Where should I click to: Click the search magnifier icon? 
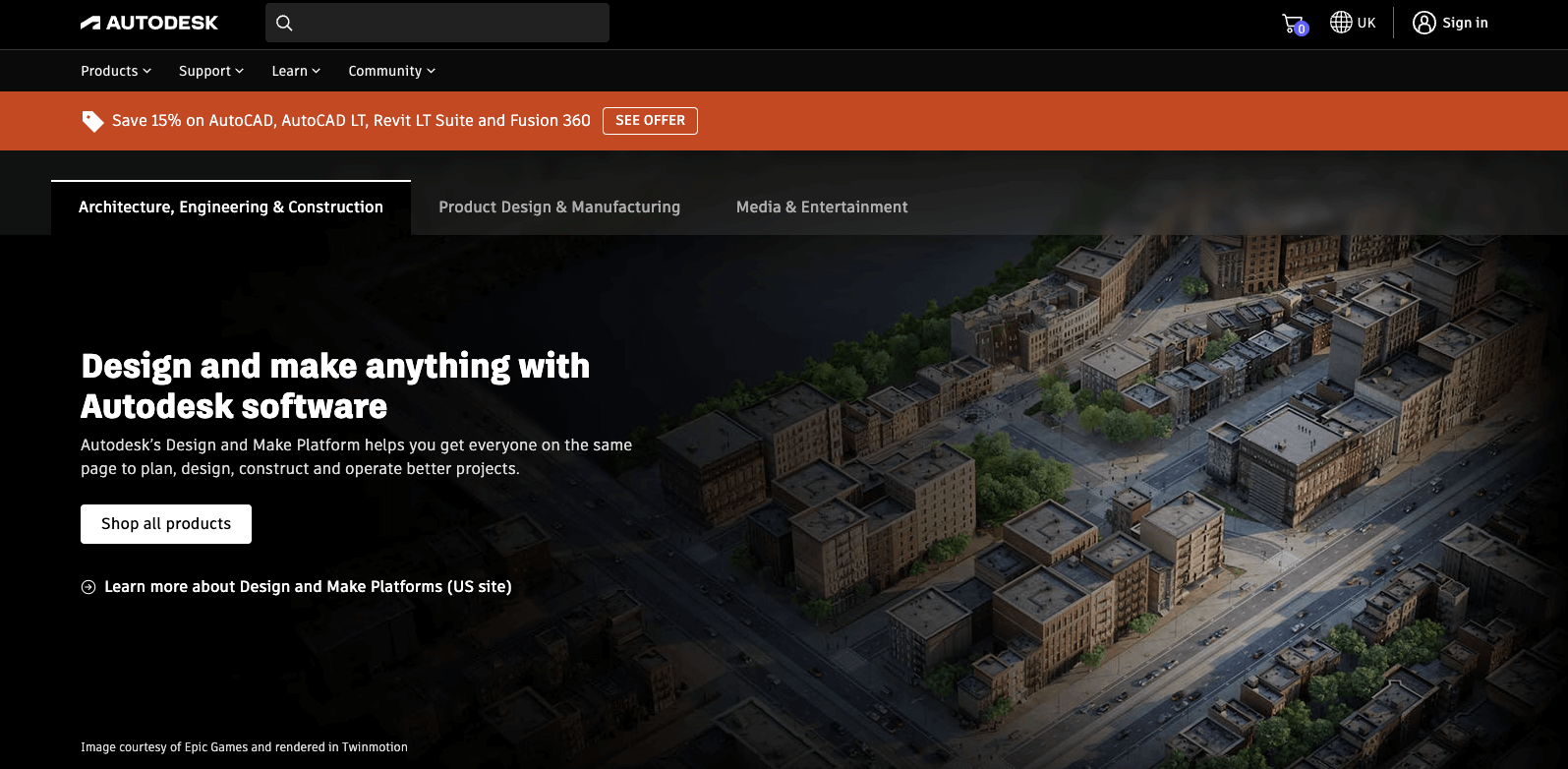coord(284,23)
